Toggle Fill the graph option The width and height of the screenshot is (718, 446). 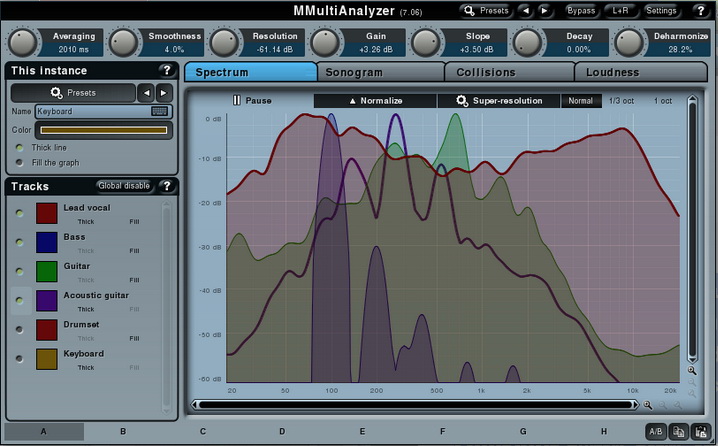pos(19,162)
